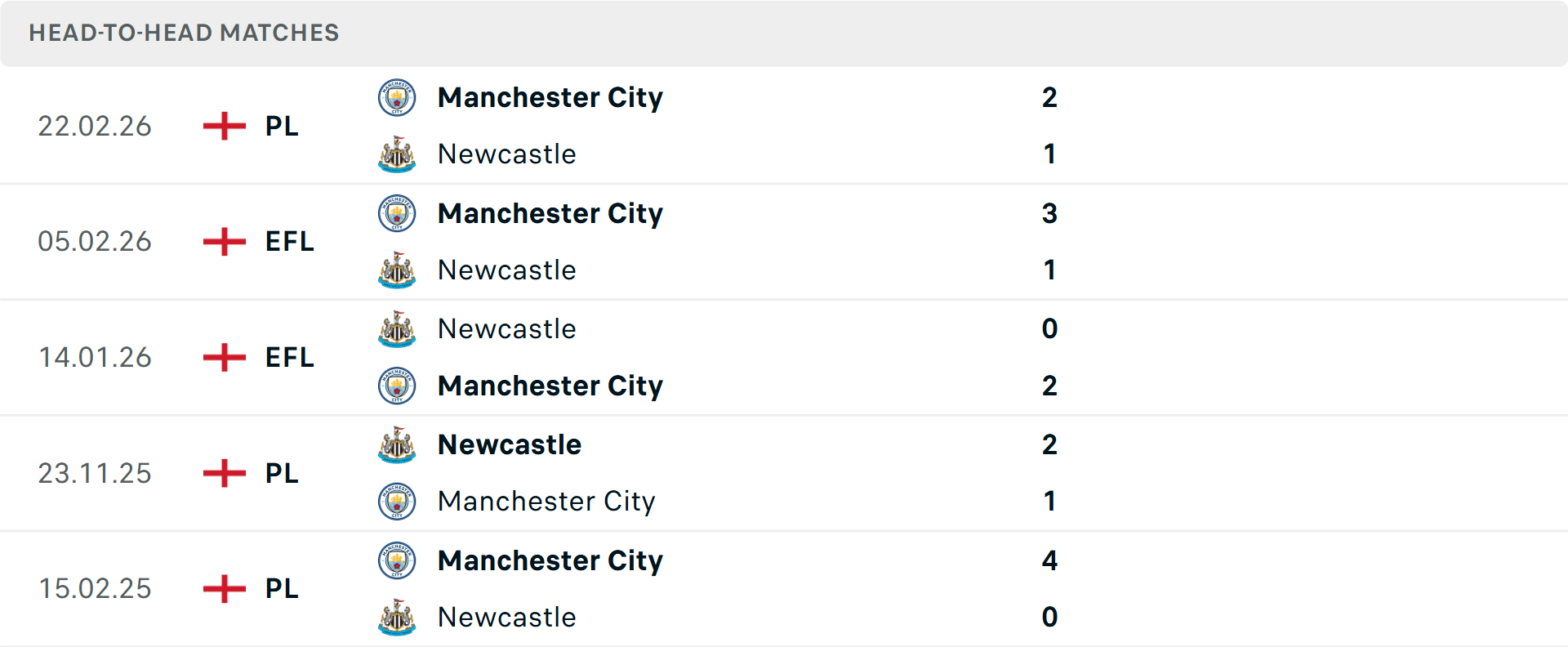Click the Newcastle logo in the 23.11.25 match
The height and width of the screenshot is (647, 1568).
397,445
